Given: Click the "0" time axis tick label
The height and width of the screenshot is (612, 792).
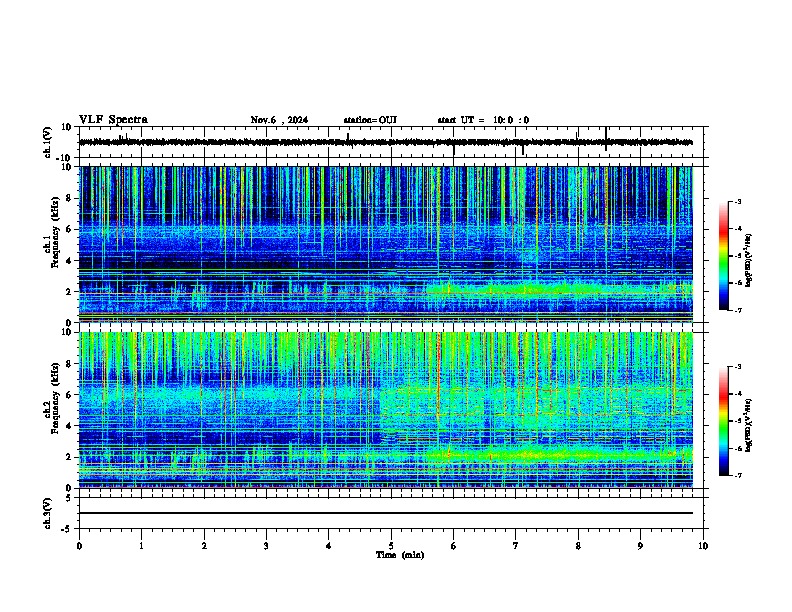Looking at the screenshot, I should pos(79,546).
